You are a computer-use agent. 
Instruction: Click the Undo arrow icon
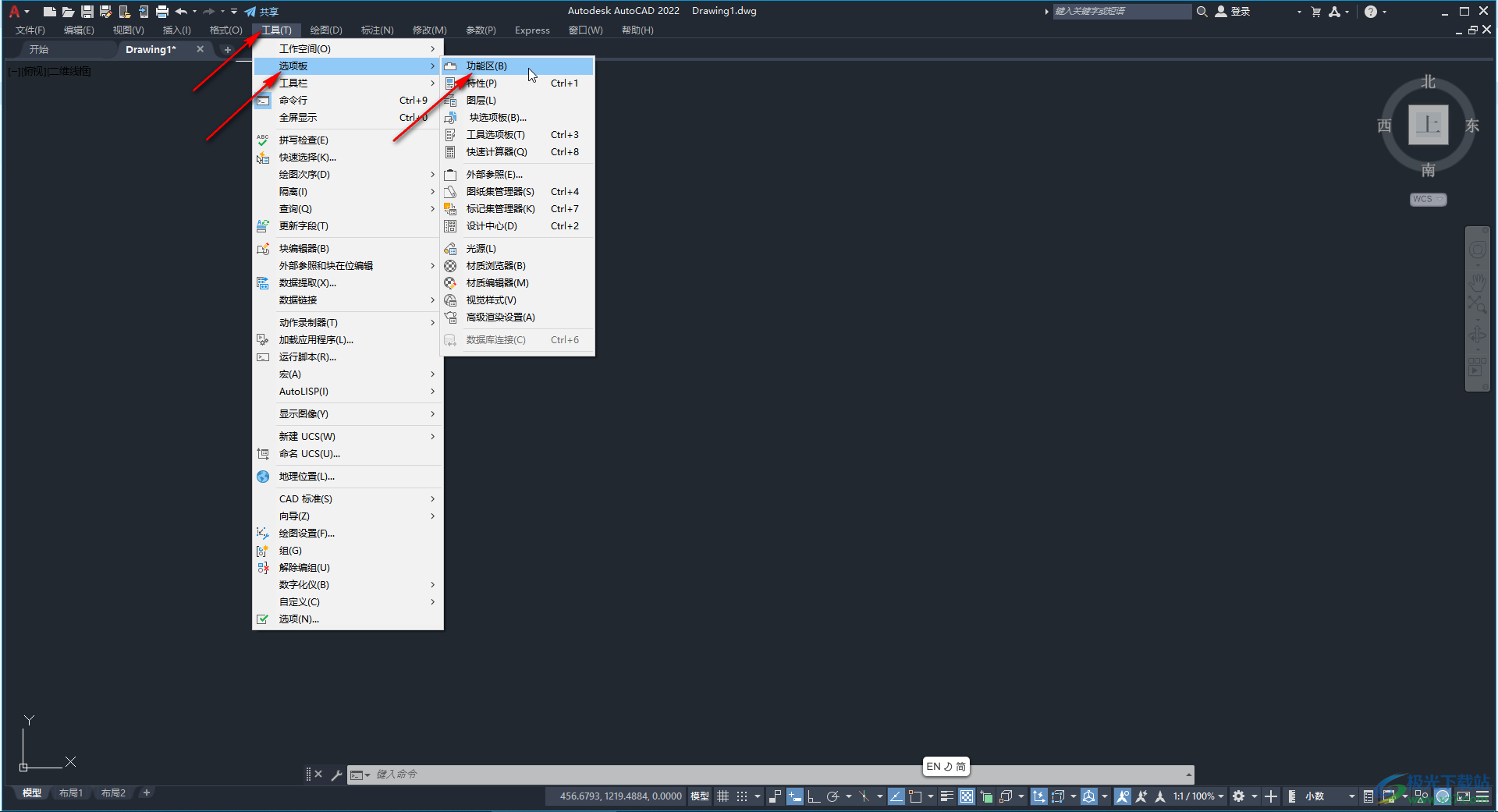(181, 12)
